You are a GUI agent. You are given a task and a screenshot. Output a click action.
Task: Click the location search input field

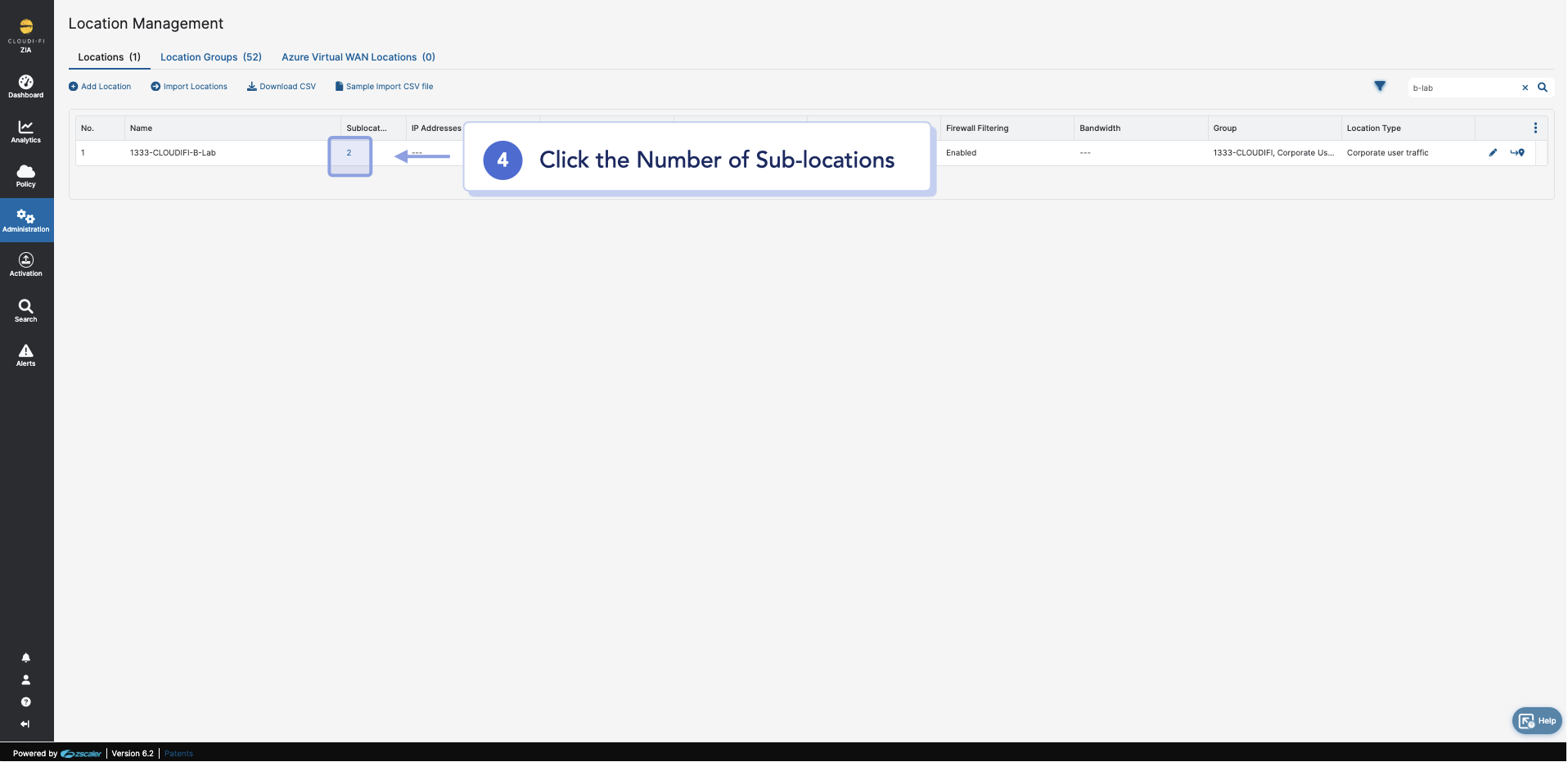tap(1463, 88)
